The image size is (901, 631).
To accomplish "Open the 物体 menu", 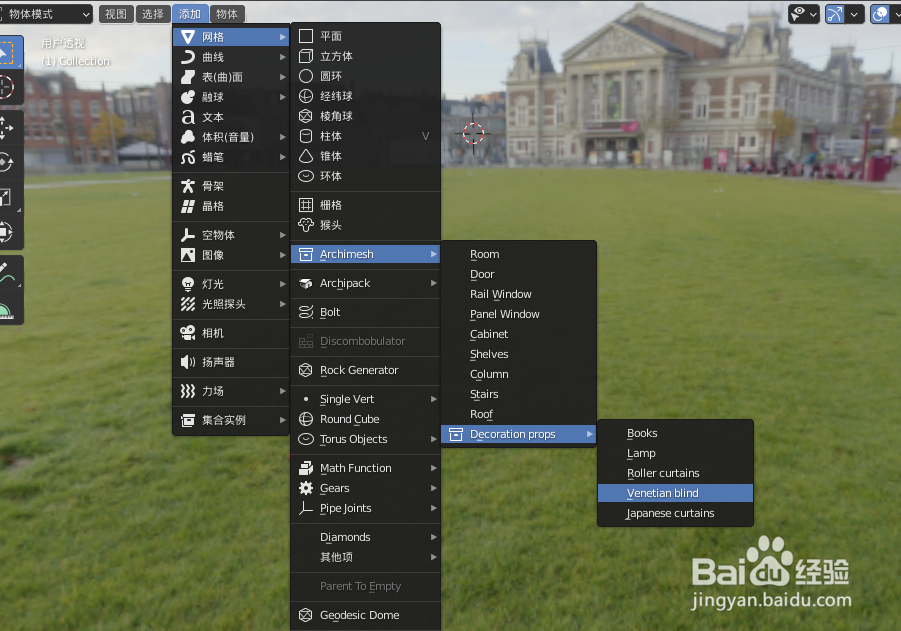I will [227, 13].
